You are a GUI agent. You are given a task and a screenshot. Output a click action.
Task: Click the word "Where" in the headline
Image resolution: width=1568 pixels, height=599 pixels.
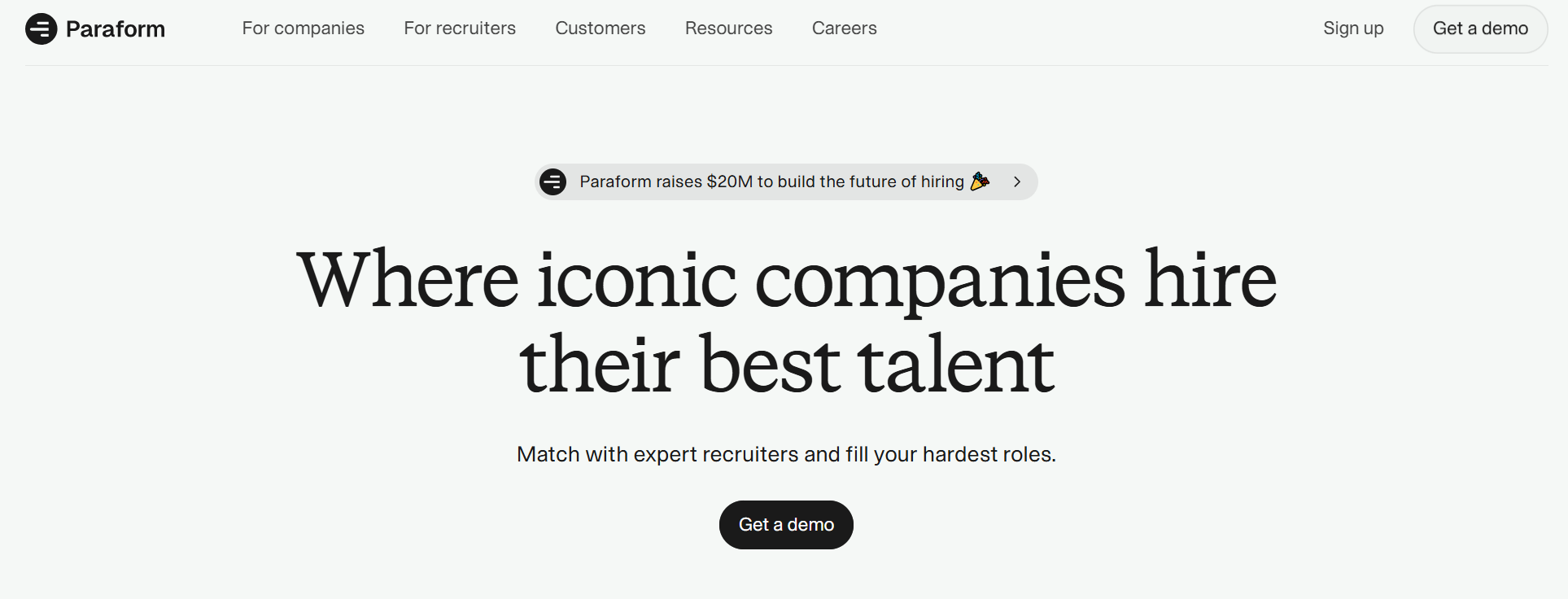[x=408, y=281]
